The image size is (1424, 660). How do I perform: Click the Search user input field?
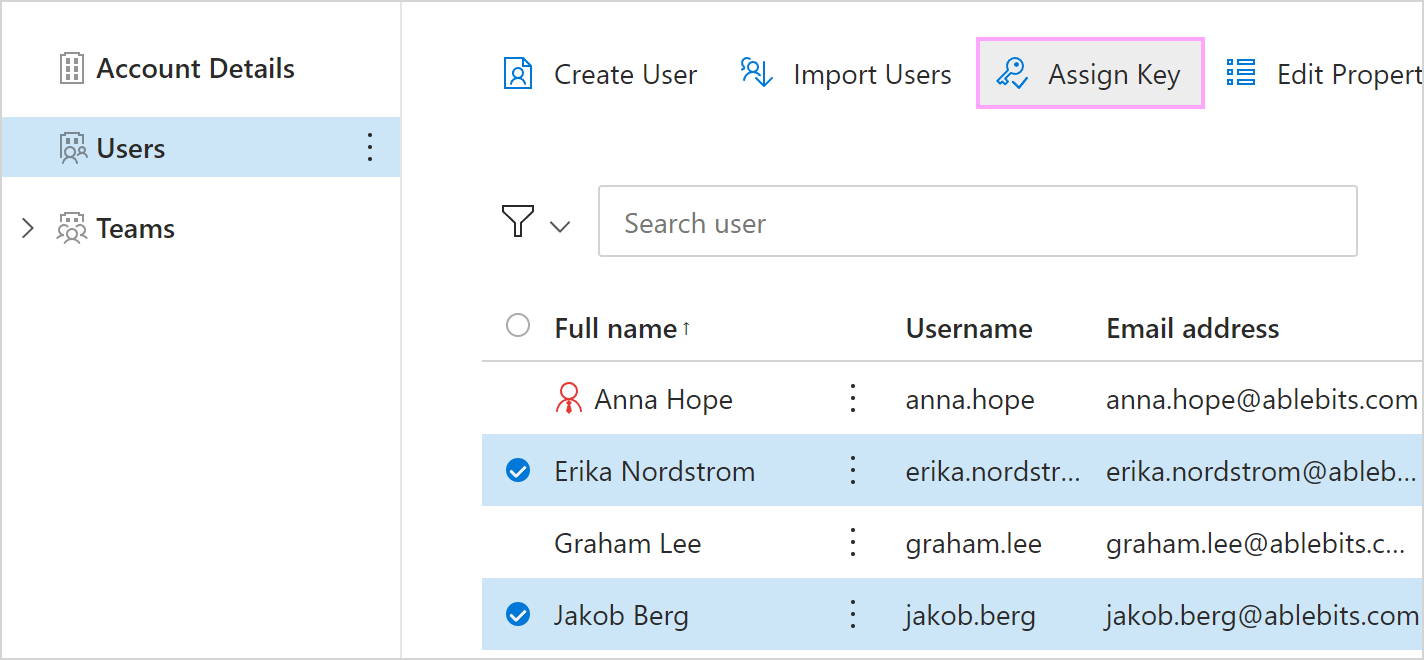tap(977, 221)
